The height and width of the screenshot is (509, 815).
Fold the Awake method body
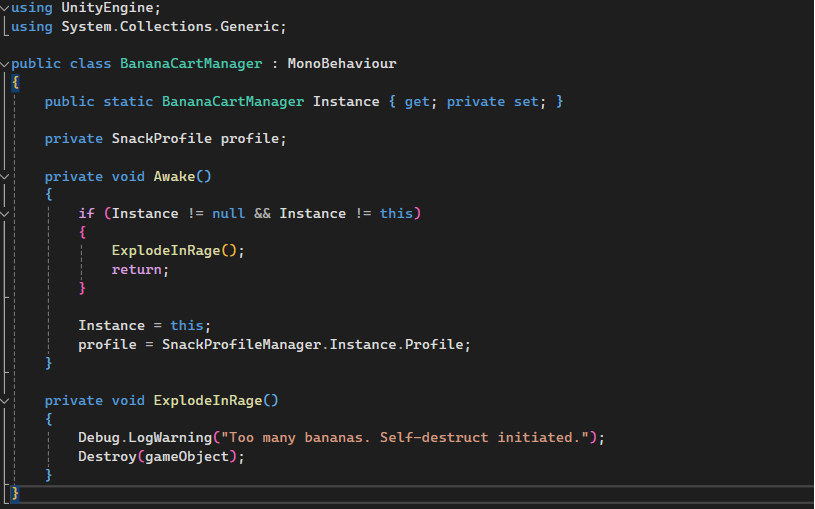(x=5, y=176)
